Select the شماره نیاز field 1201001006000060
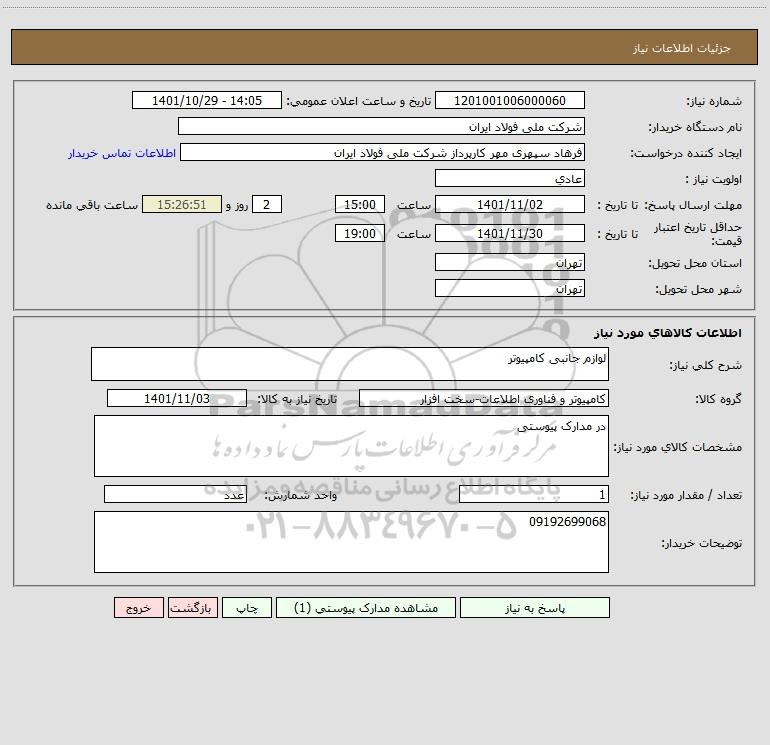This screenshot has height=745, width=770. pyautogui.click(x=510, y=100)
